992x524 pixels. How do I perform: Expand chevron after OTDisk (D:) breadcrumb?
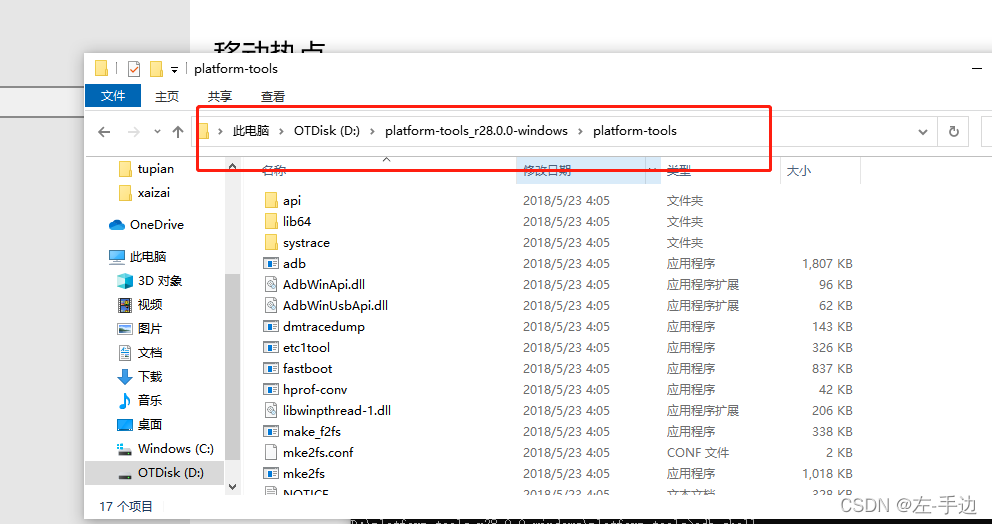tap(372, 132)
